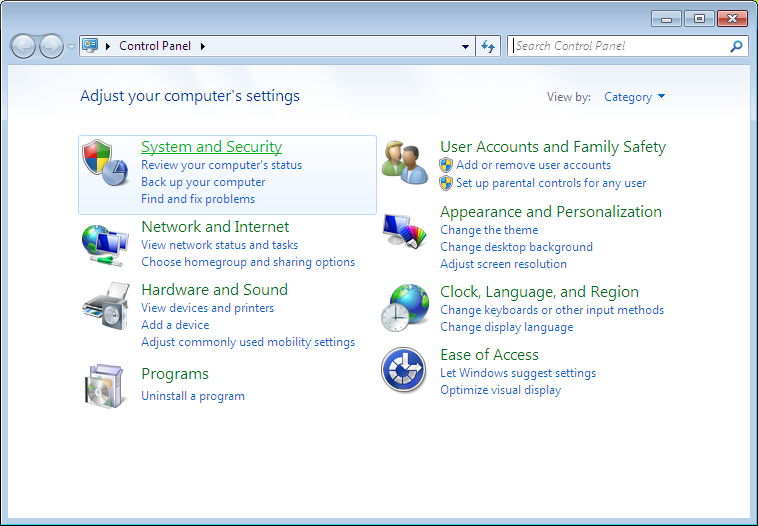Expand the arrow after Control Panel breadcrumb
Image resolution: width=758 pixels, height=526 pixels.
point(203,46)
